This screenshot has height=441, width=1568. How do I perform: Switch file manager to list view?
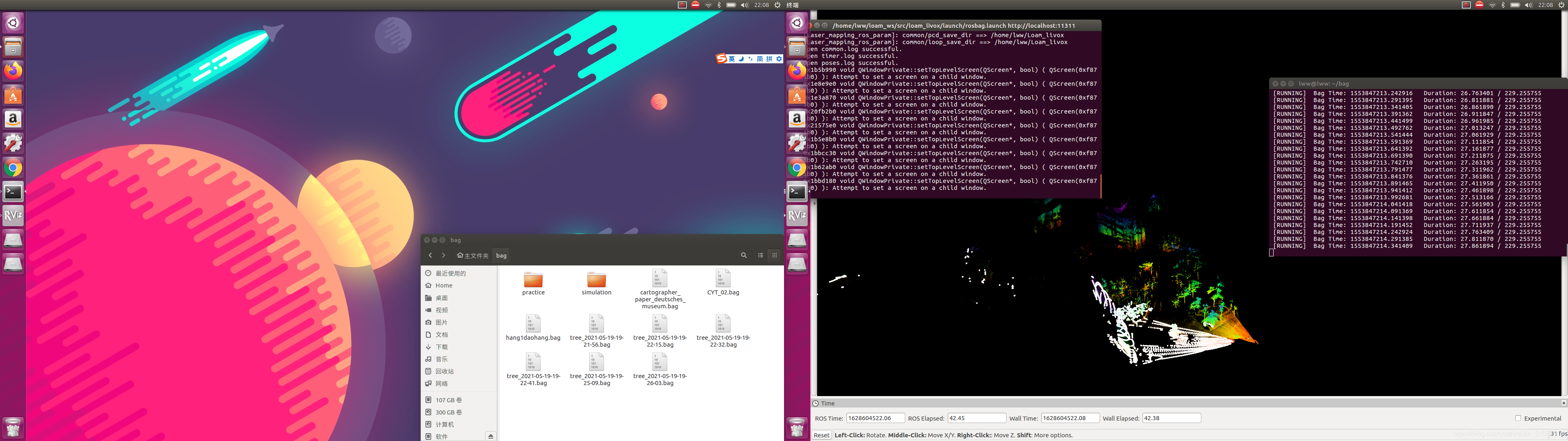[x=760, y=255]
